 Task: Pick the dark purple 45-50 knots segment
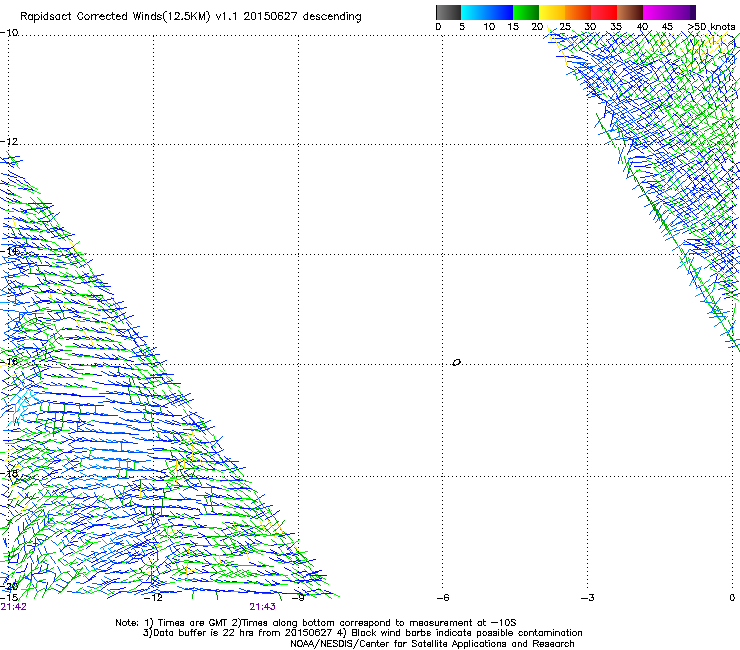coord(682,12)
